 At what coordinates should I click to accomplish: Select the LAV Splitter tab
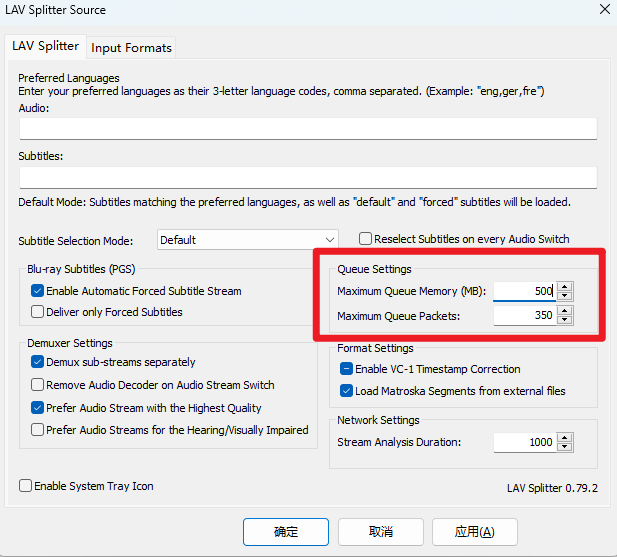(x=45, y=46)
